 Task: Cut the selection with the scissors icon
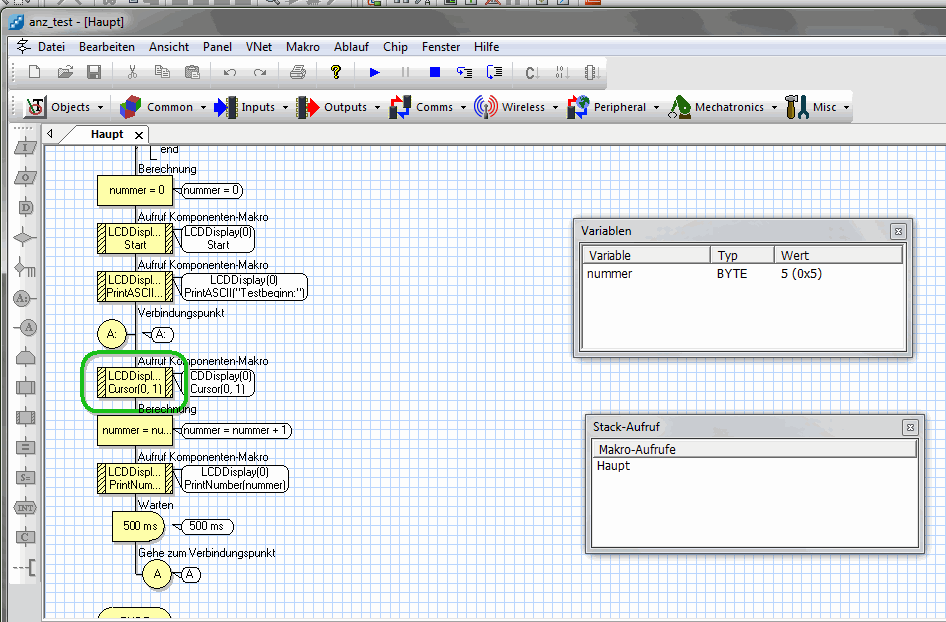click(x=132, y=72)
